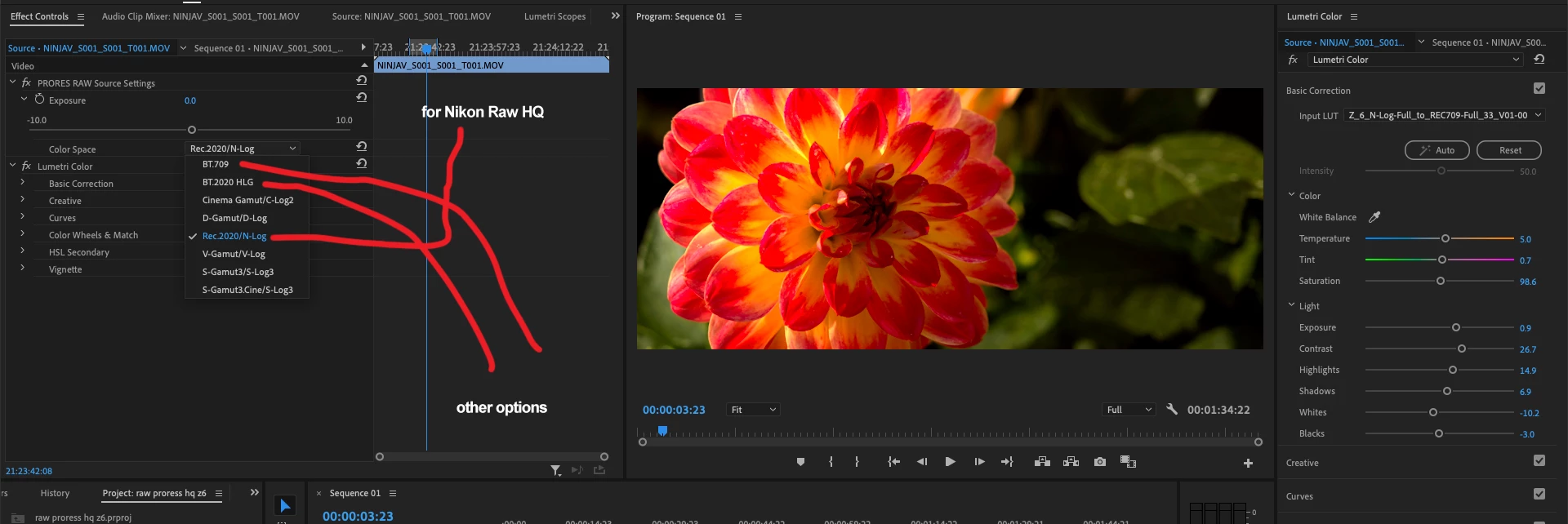1568x524 pixels.
Task: Click the Reset button in Basic Correction
Action: [x=1509, y=150]
